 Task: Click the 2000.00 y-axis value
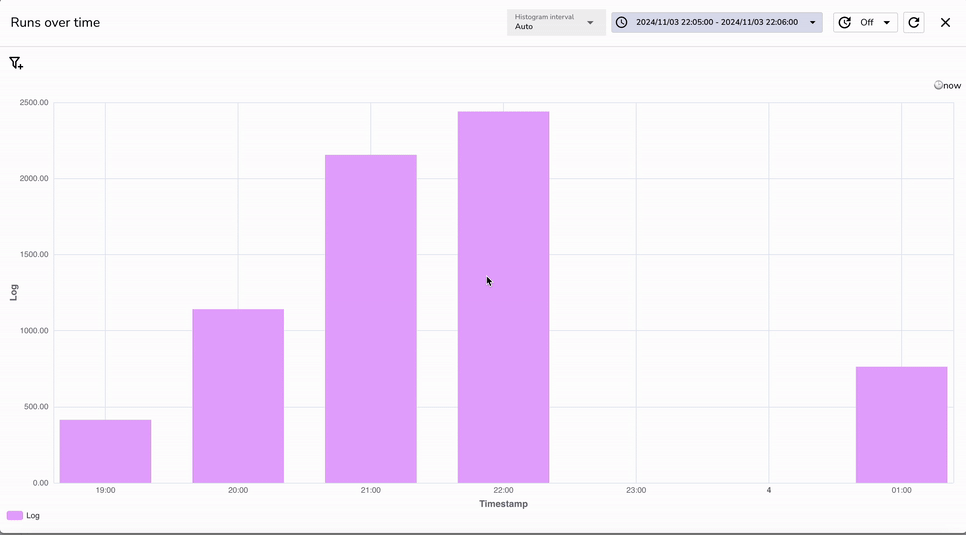coord(34,178)
